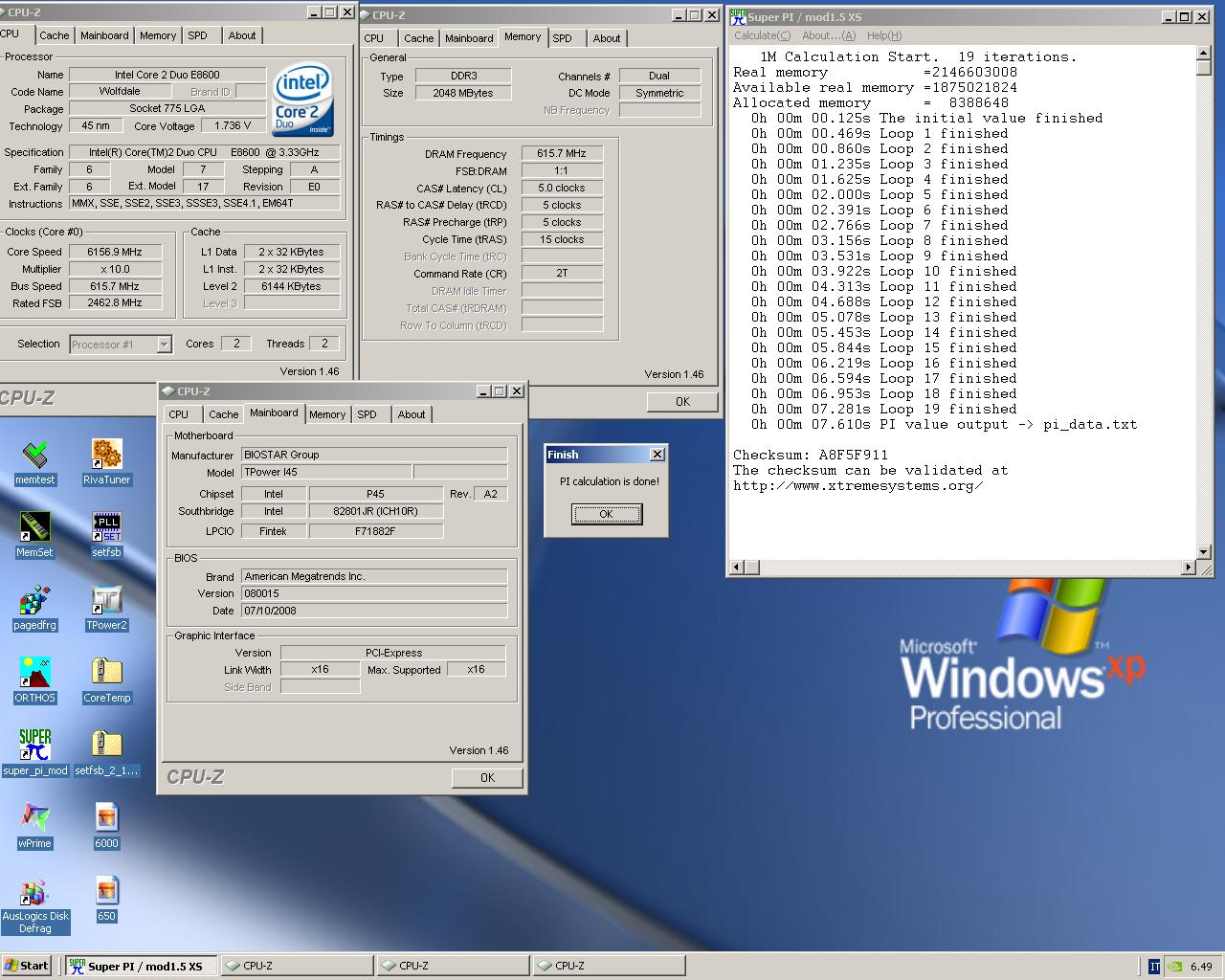Click Super PI vertical scrollbar up arrow
Image resolution: width=1225 pixels, height=980 pixels.
tap(1204, 53)
